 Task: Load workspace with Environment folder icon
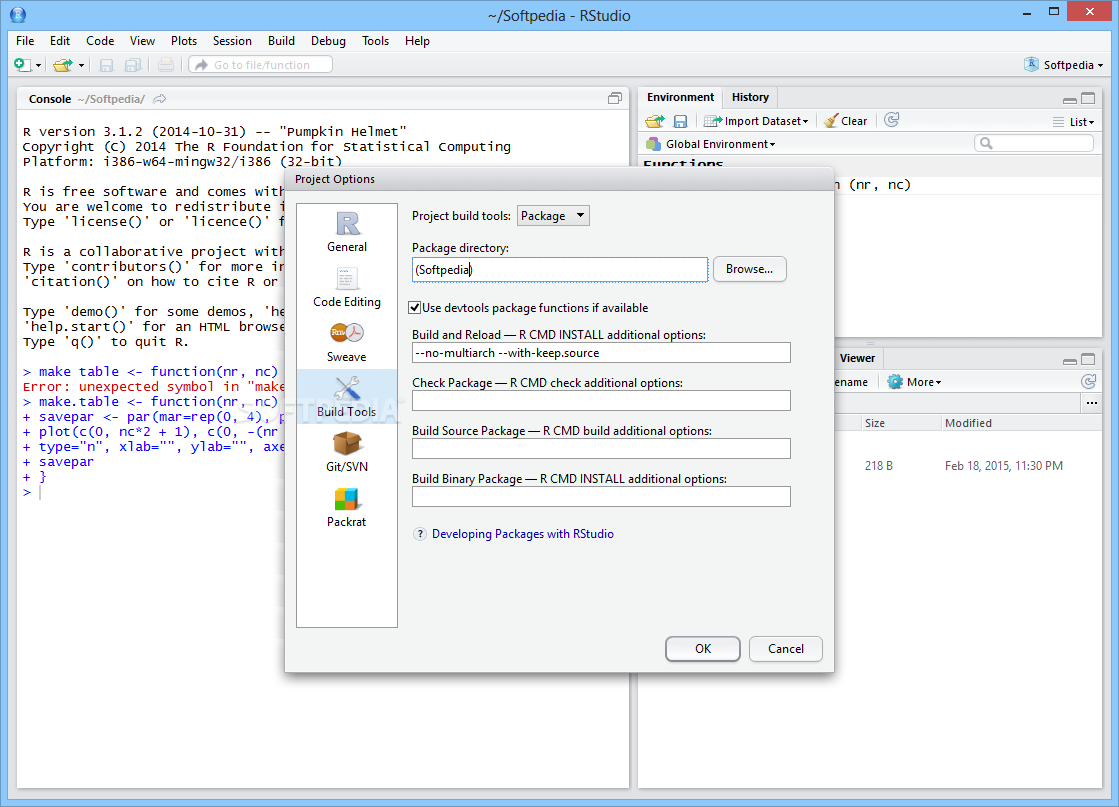[x=654, y=121]
